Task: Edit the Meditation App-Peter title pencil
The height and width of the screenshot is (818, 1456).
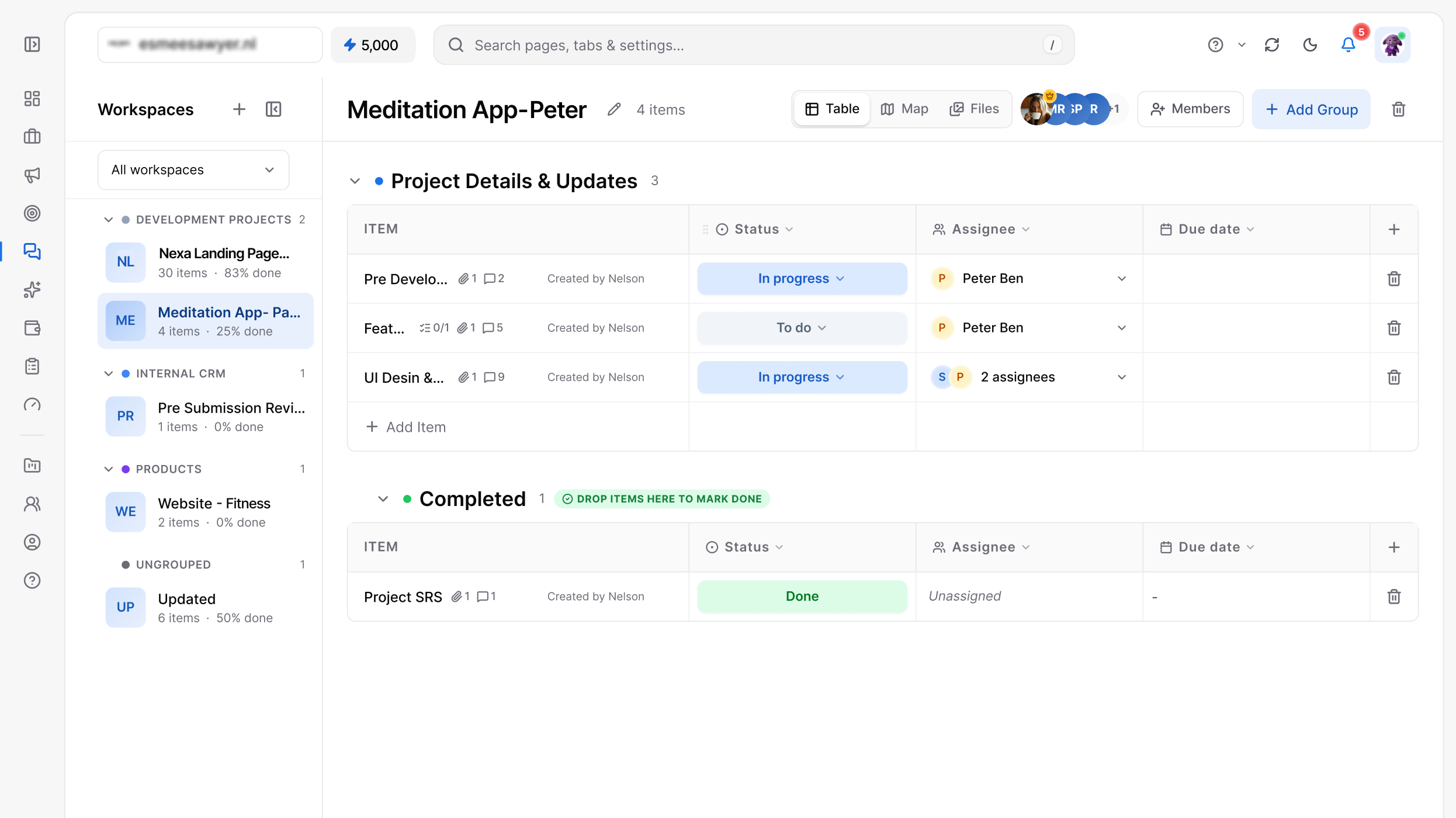Action: click(613, 109)
